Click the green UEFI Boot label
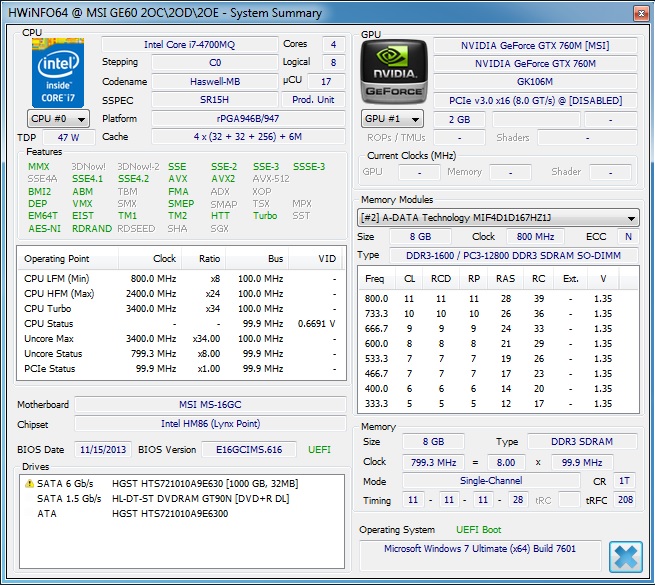 coord(479,530)
